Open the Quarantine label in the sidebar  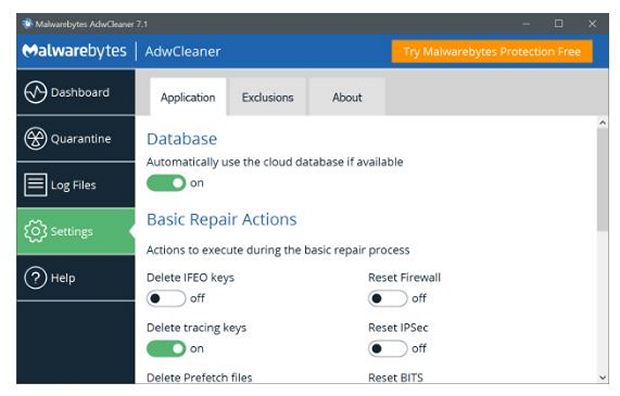click(x=81, y=139)
